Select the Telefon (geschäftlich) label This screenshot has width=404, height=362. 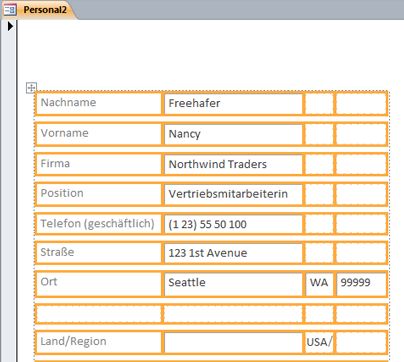98,224
